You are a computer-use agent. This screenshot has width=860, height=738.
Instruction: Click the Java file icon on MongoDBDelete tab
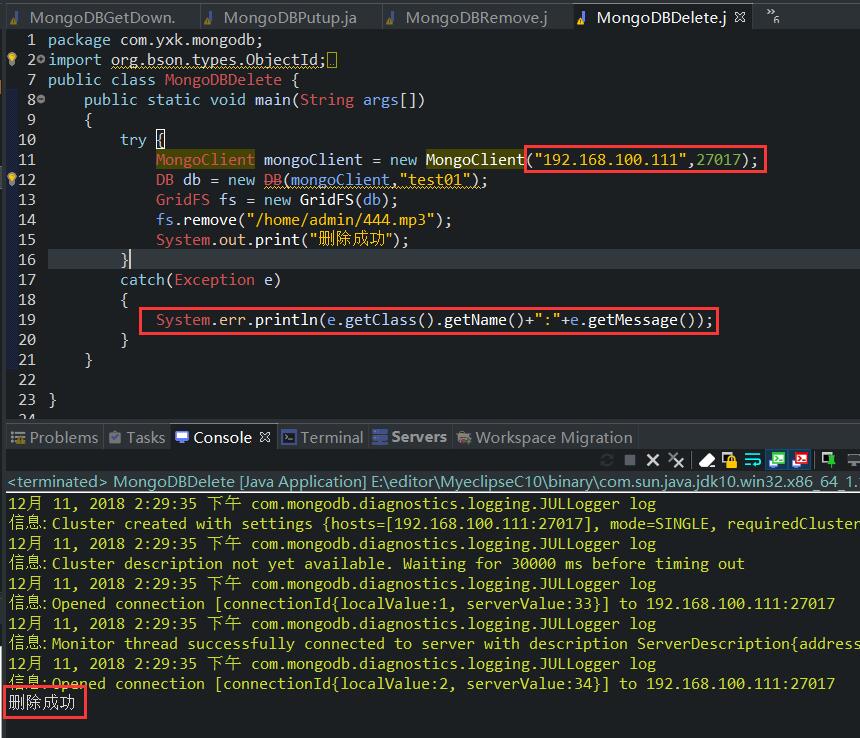coord(581,18)
